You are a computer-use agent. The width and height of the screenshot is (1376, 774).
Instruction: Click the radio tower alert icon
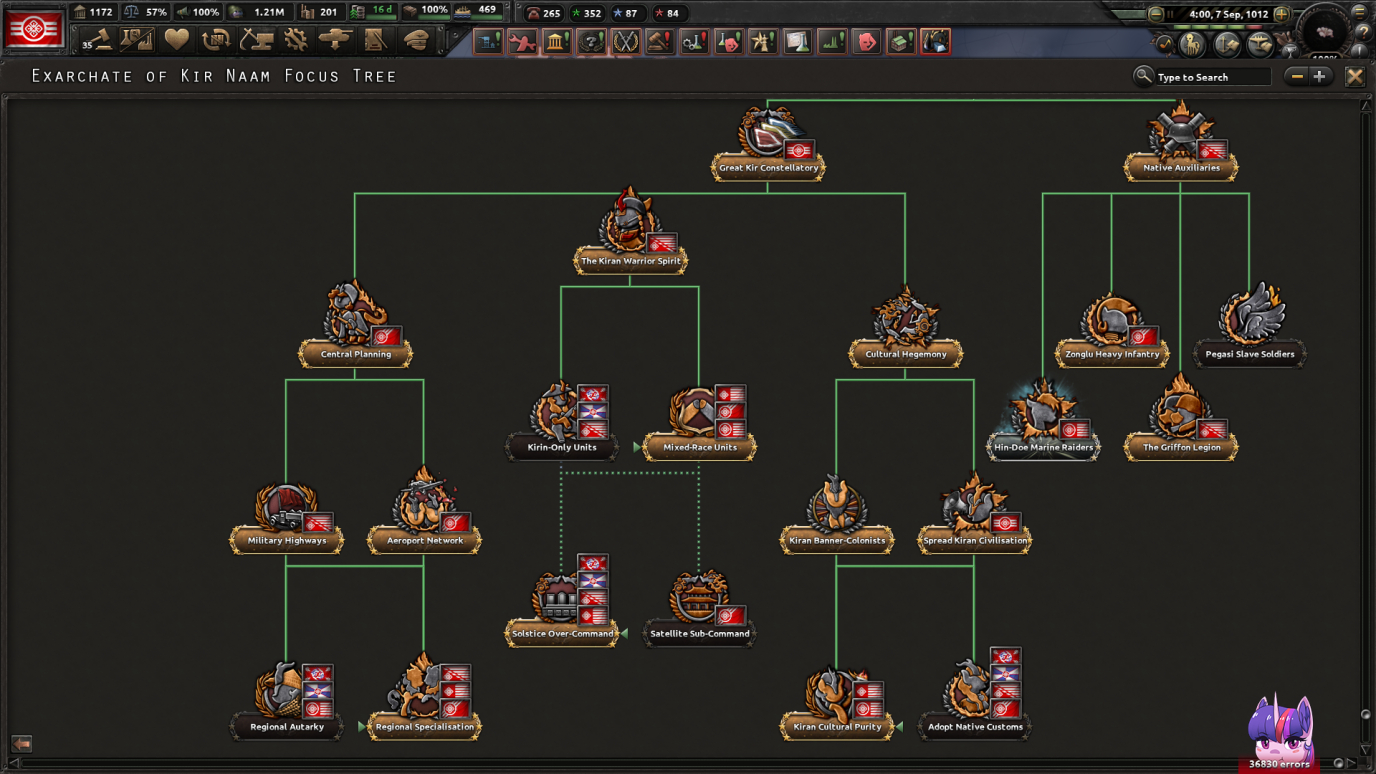click(763, 42)
